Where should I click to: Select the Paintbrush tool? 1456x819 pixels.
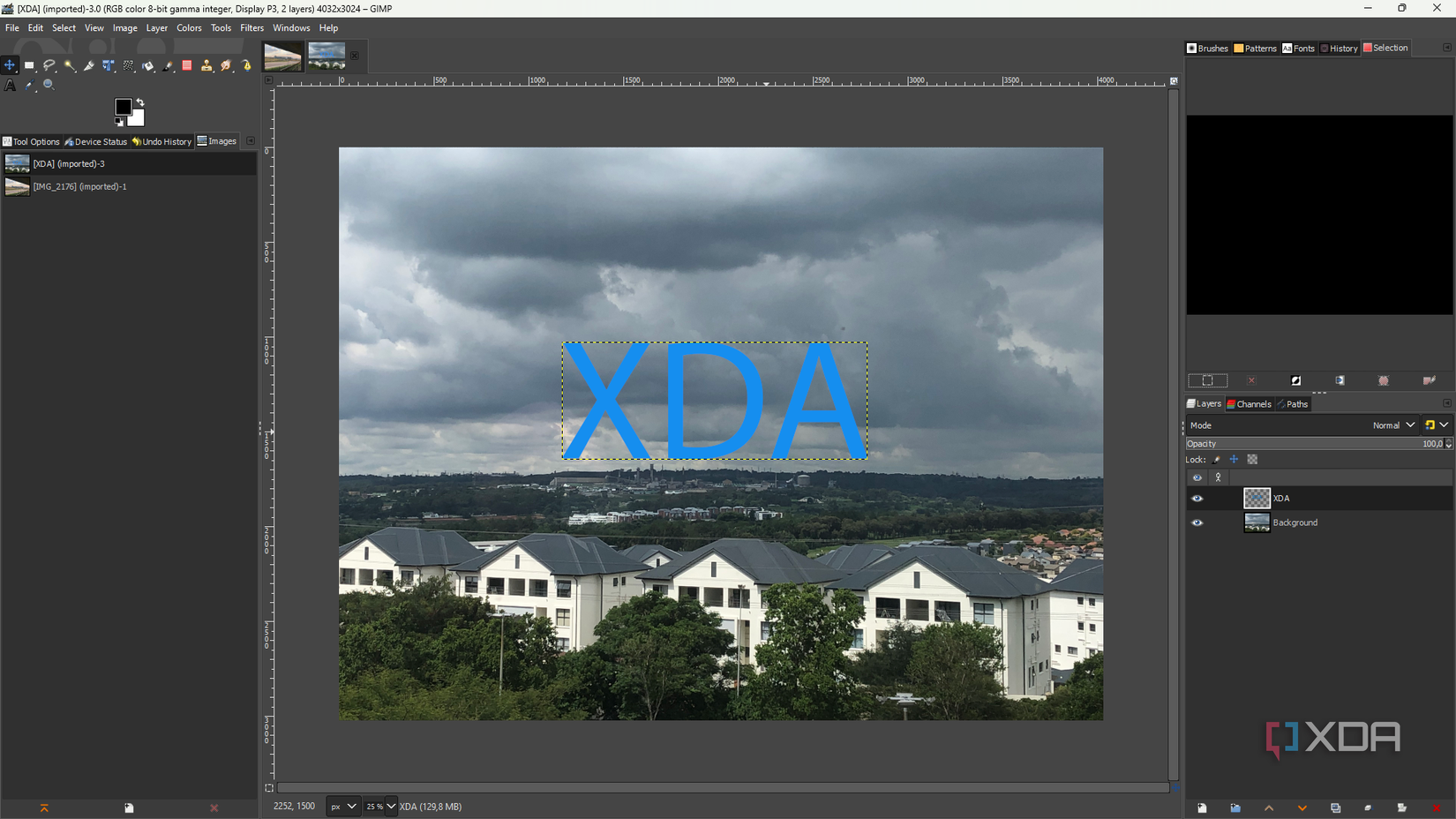(x=168, y=65)
